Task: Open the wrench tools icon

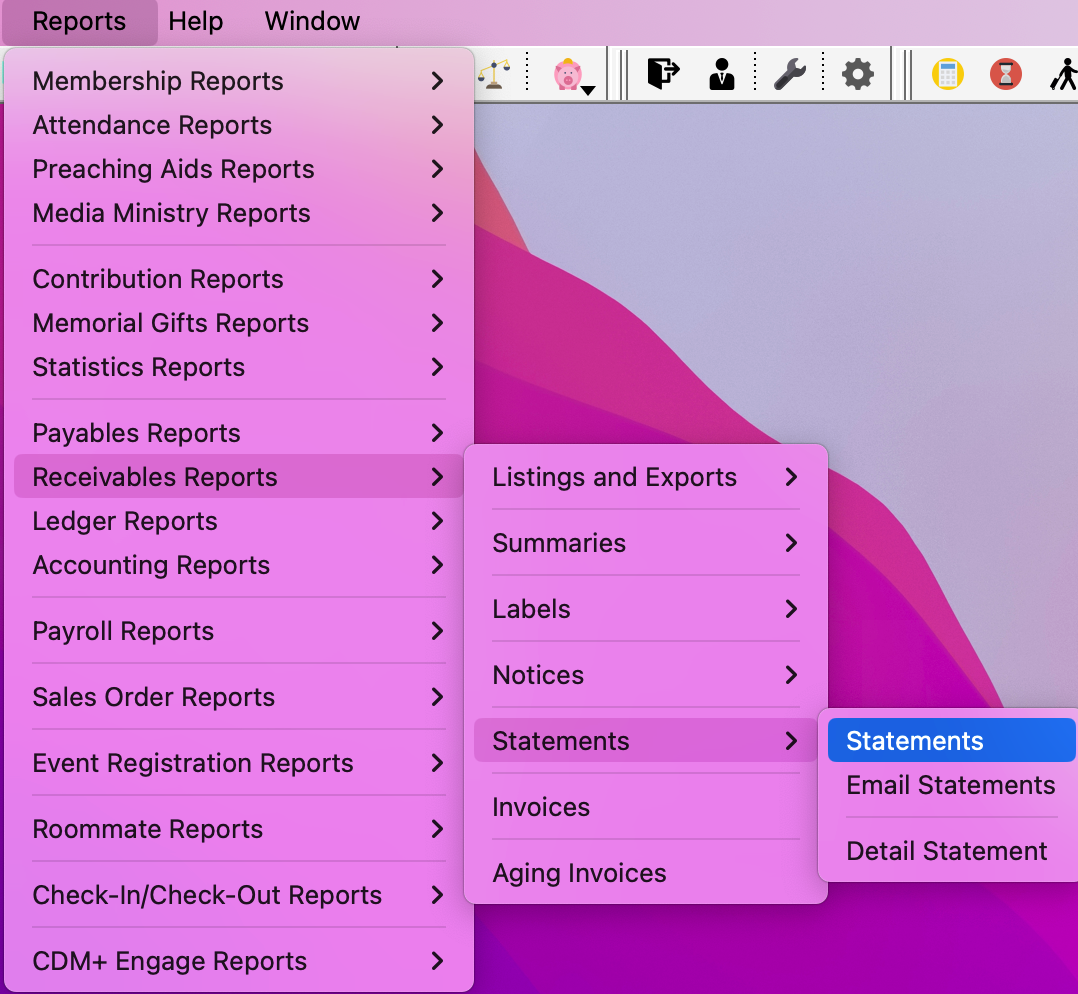Action: tap(789, 74)
